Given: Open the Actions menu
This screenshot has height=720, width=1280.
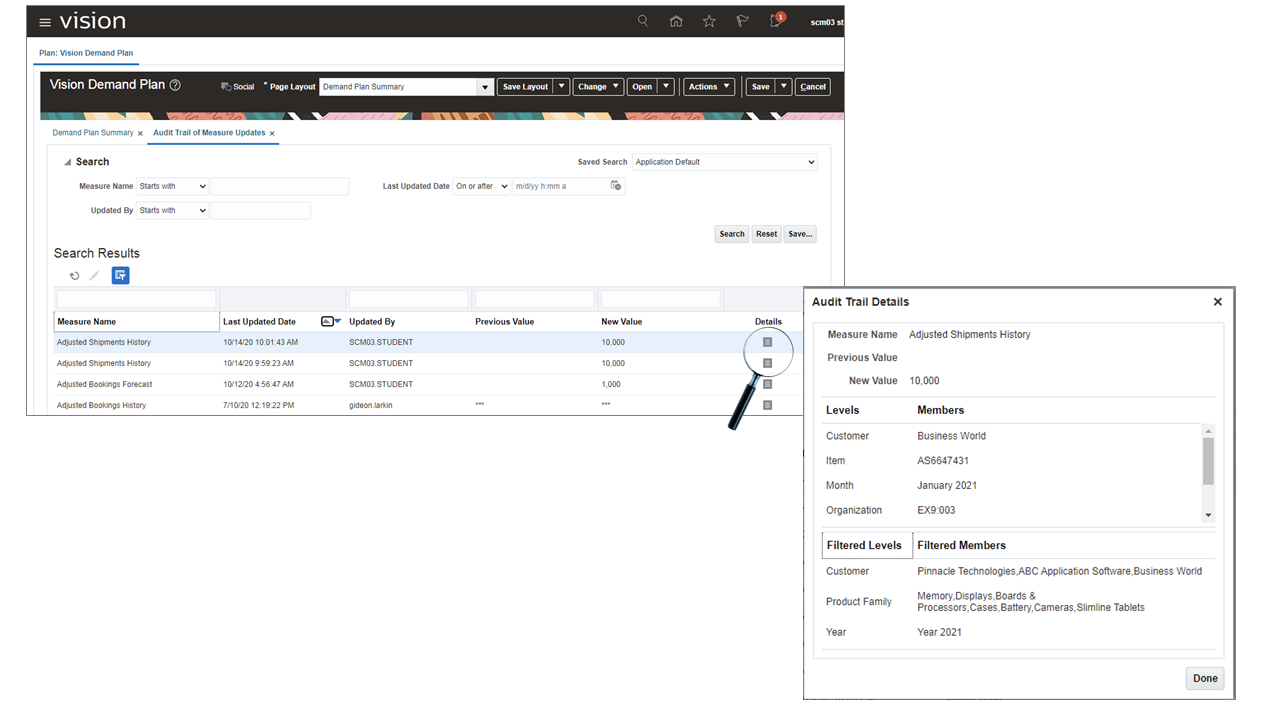Looking at the screenshot, I should [x=709, y=87].
